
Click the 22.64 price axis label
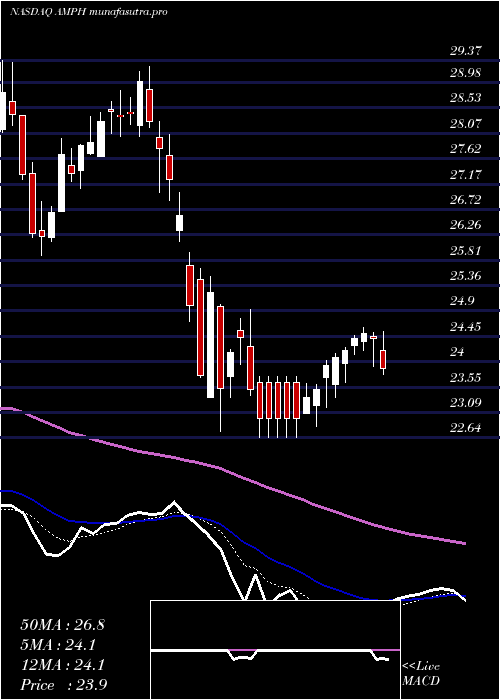coord(465,429)
